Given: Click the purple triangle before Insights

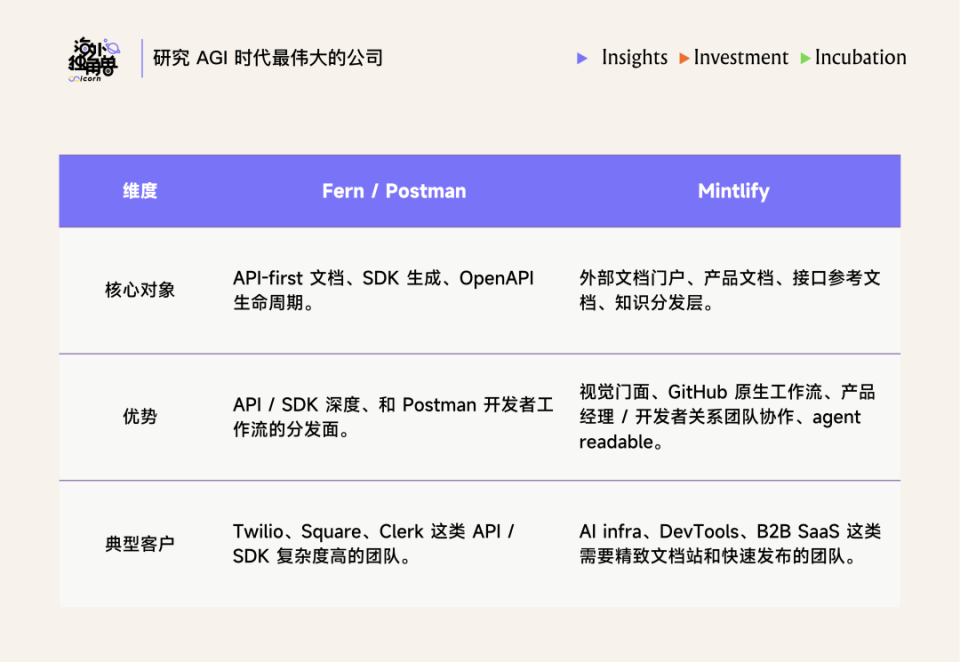Looking at the screenshot, I should tap(582, 58).
